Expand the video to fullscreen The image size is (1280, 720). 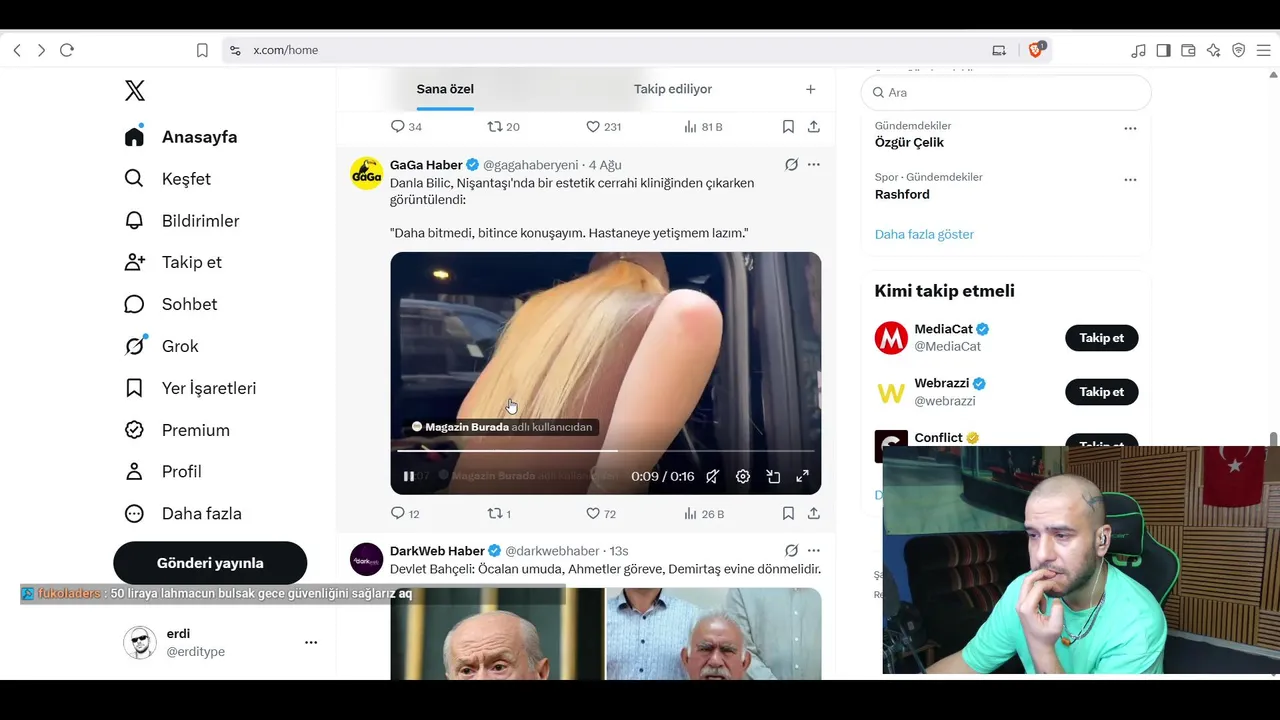[802, 477]
